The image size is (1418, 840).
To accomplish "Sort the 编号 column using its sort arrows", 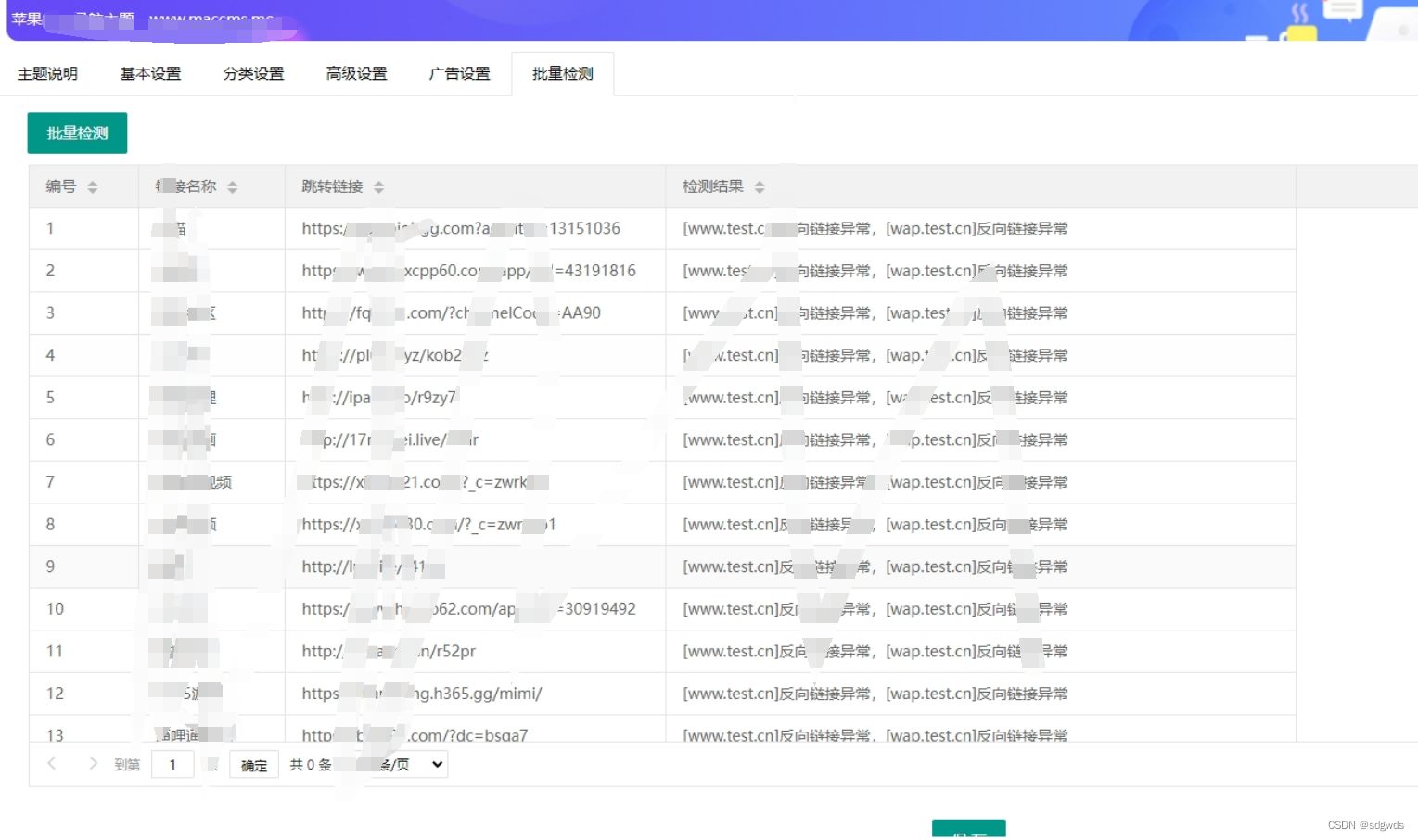I will pos(92,185).
